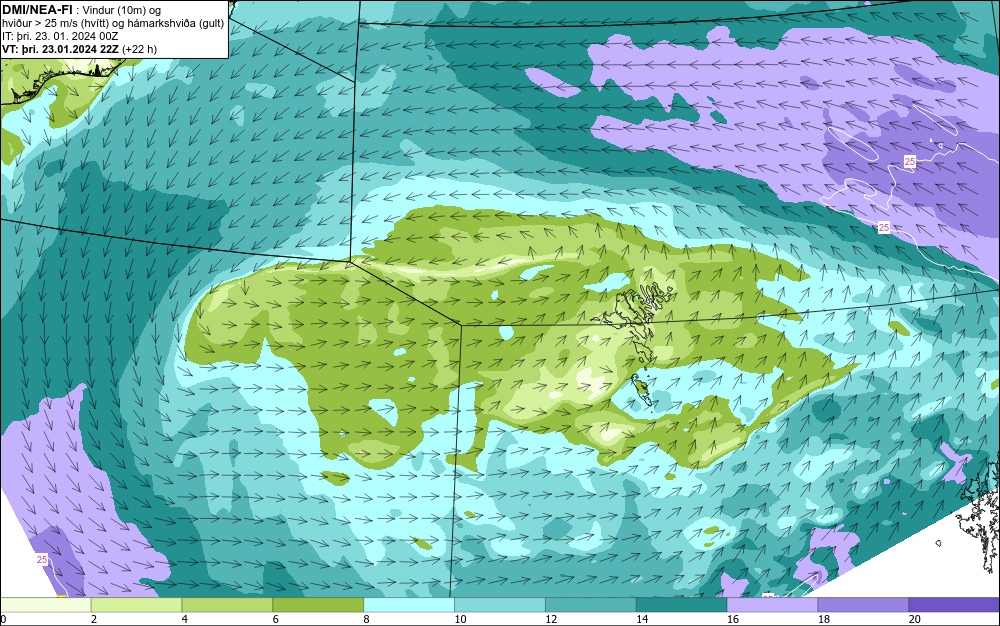
Task: Click the 'Vindur (10m) og' caption text
Action: [122, 10]
